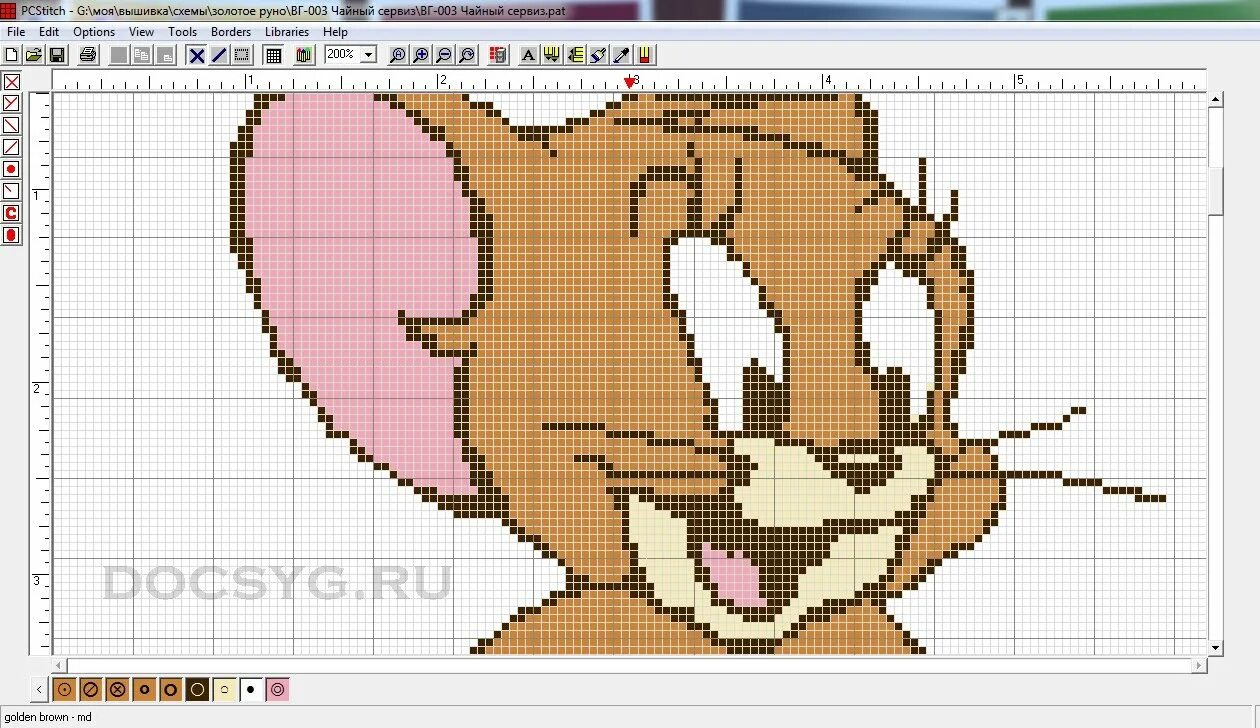This screenshot has width=1260, height=728.
Task: Print the pattern
Action: (x=88, y=54)
